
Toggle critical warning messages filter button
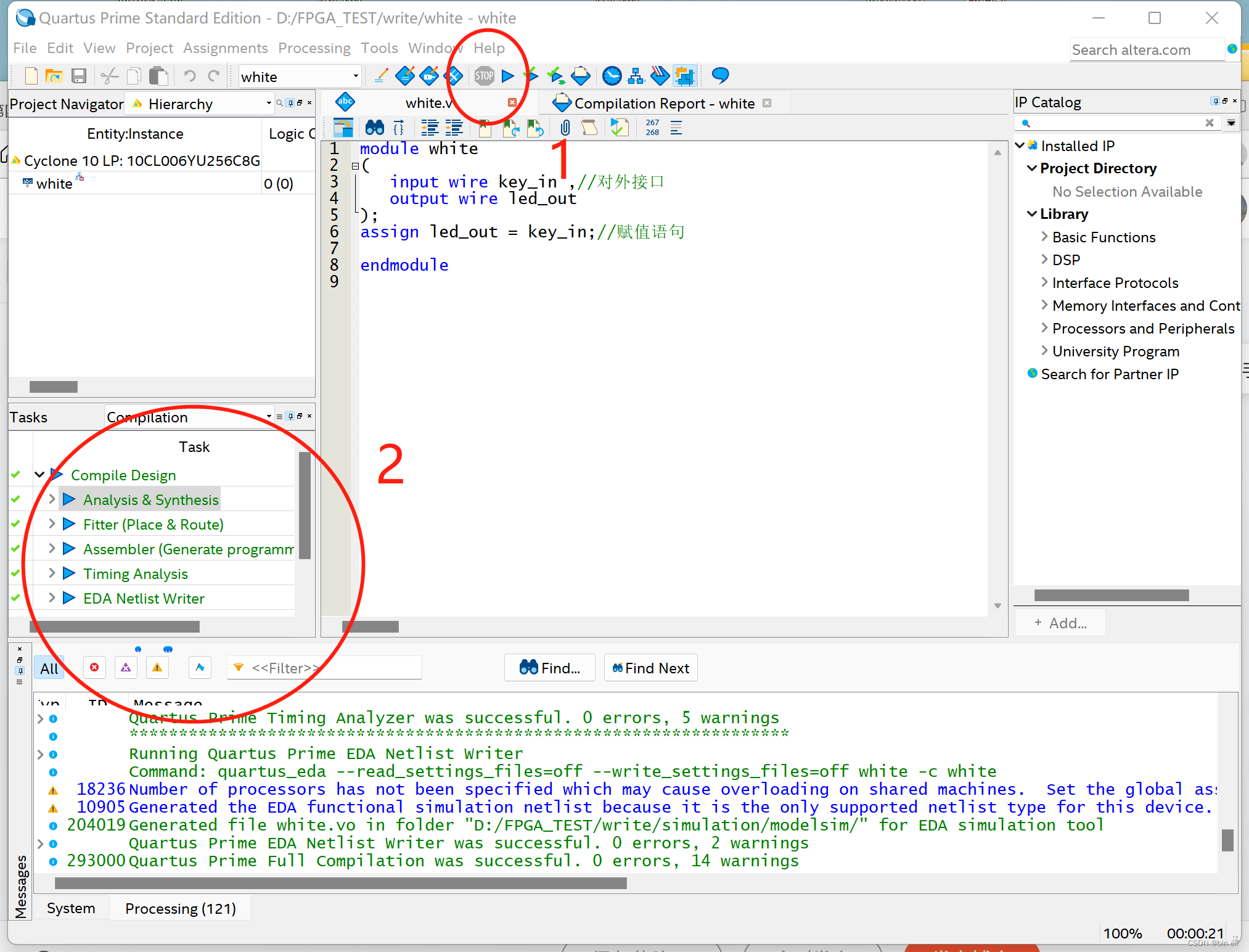[x=126, y=668]
